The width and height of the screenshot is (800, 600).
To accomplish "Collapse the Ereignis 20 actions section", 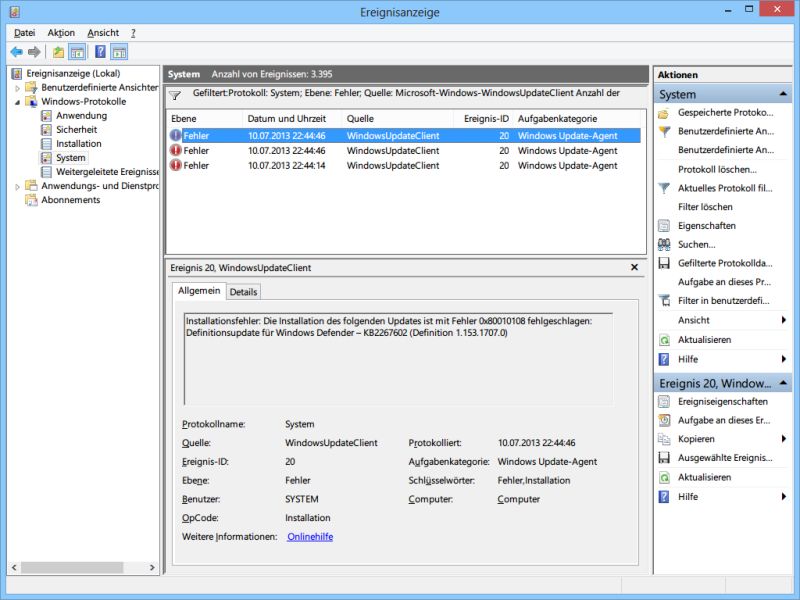I will click(783, 383).
